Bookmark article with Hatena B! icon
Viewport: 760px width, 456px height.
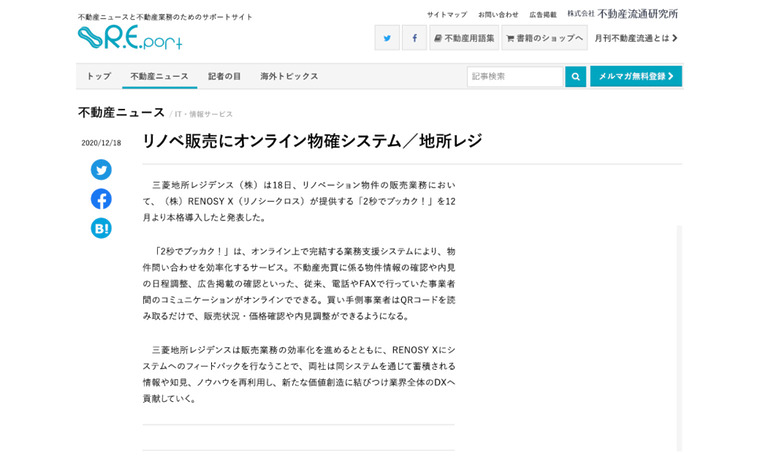click(101, 228)
